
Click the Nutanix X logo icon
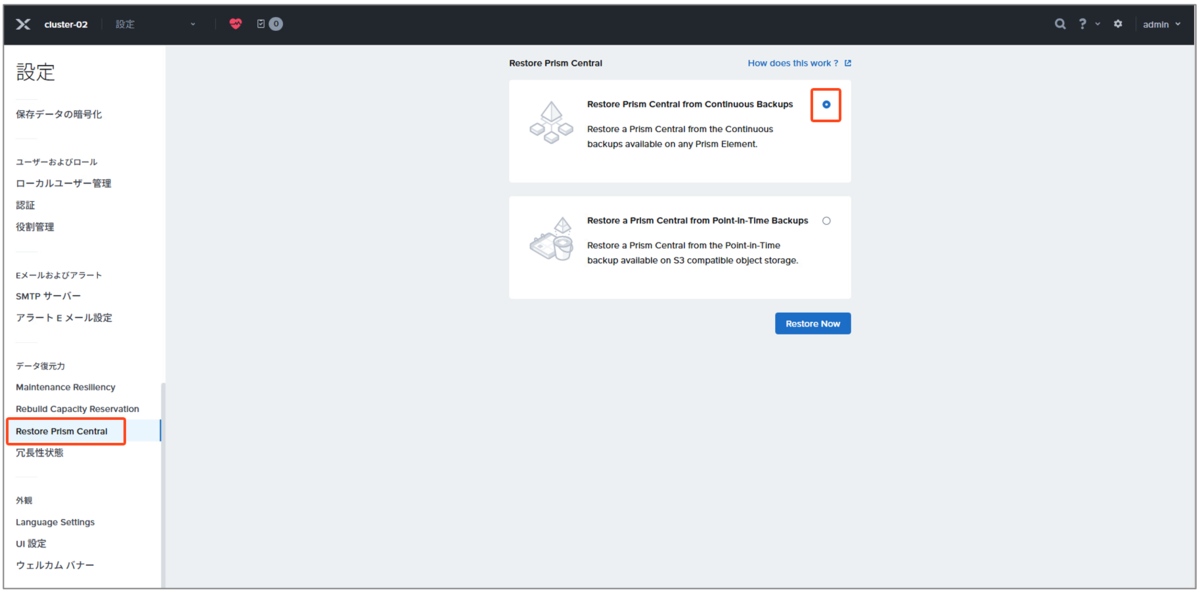tap(23, 24)
